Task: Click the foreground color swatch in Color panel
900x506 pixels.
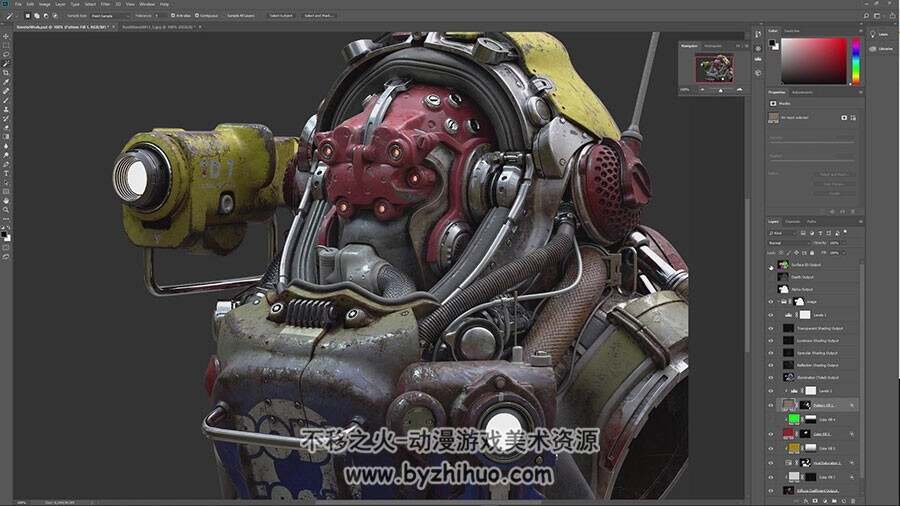Action: click(x=773, y=42)
